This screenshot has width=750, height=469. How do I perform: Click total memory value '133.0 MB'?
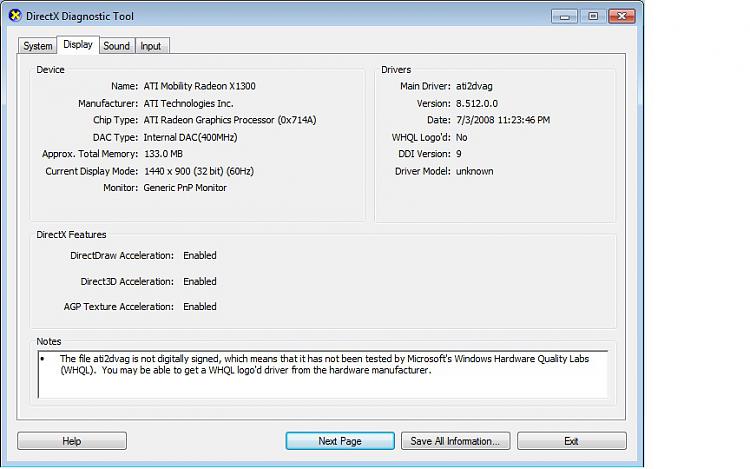pyautogui.click(x=164, y=154)
